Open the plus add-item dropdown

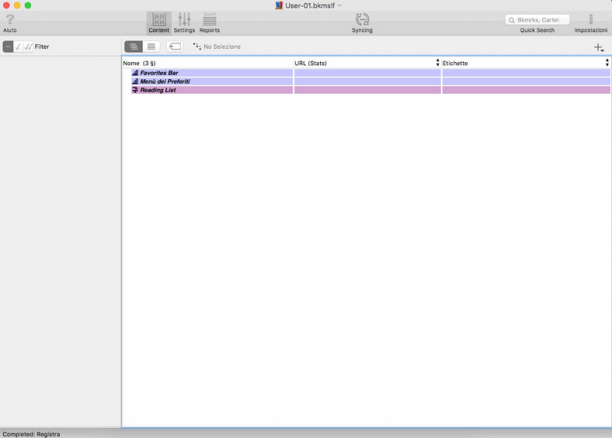[x=599, y=47]
